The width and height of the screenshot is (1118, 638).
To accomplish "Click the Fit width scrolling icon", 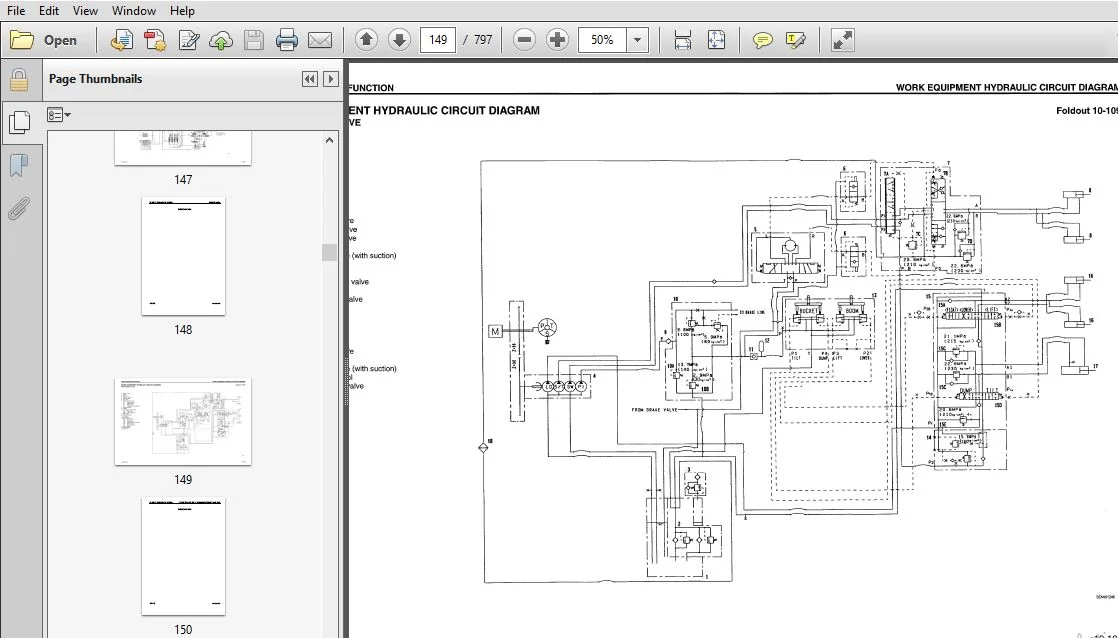I will click(x=682, y=40).
